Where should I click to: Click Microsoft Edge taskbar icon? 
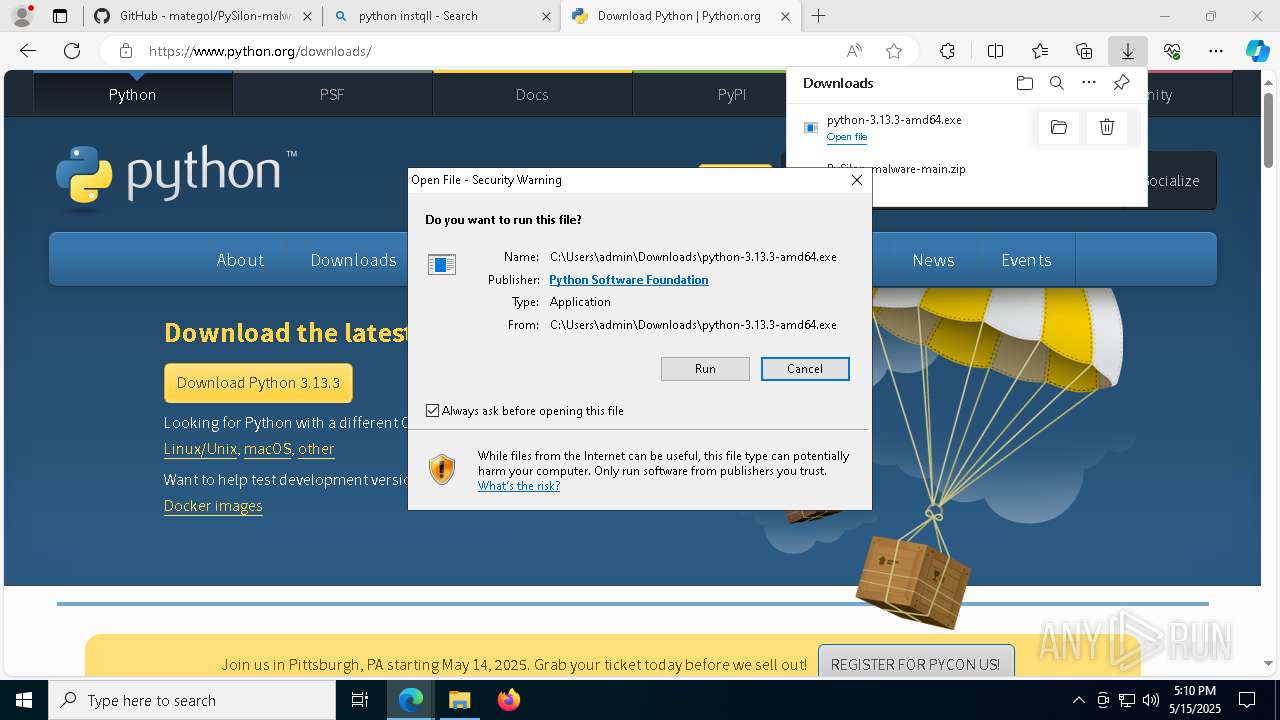[x=411, y=700]
